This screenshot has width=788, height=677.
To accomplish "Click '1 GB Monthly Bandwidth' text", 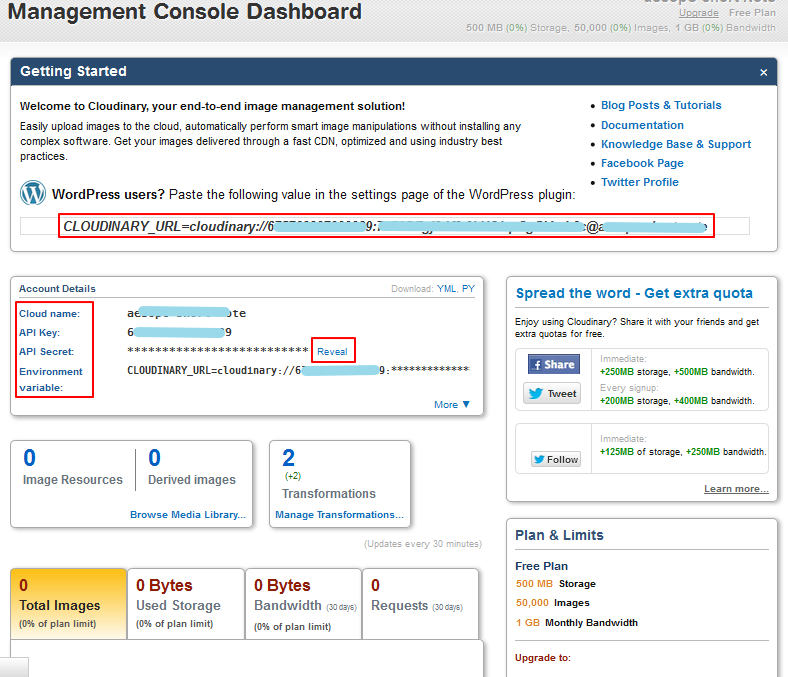I will (x=576, y=623).
